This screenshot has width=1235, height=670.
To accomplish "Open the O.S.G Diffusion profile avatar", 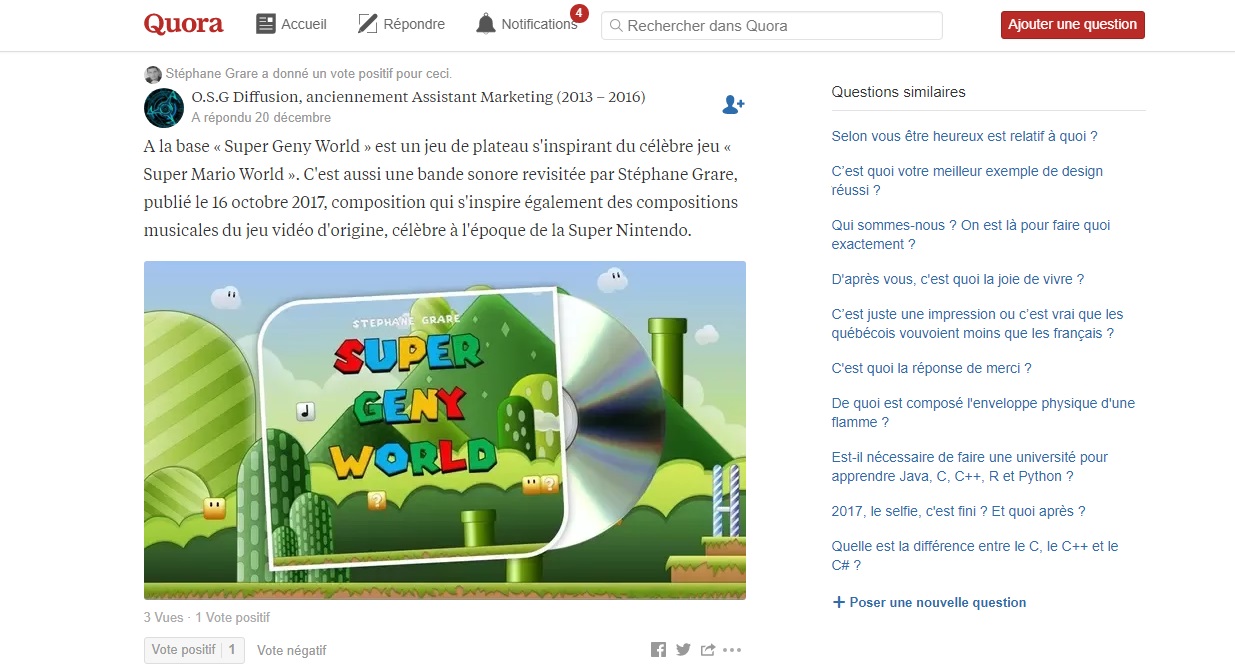I will [x=163, y=108].
